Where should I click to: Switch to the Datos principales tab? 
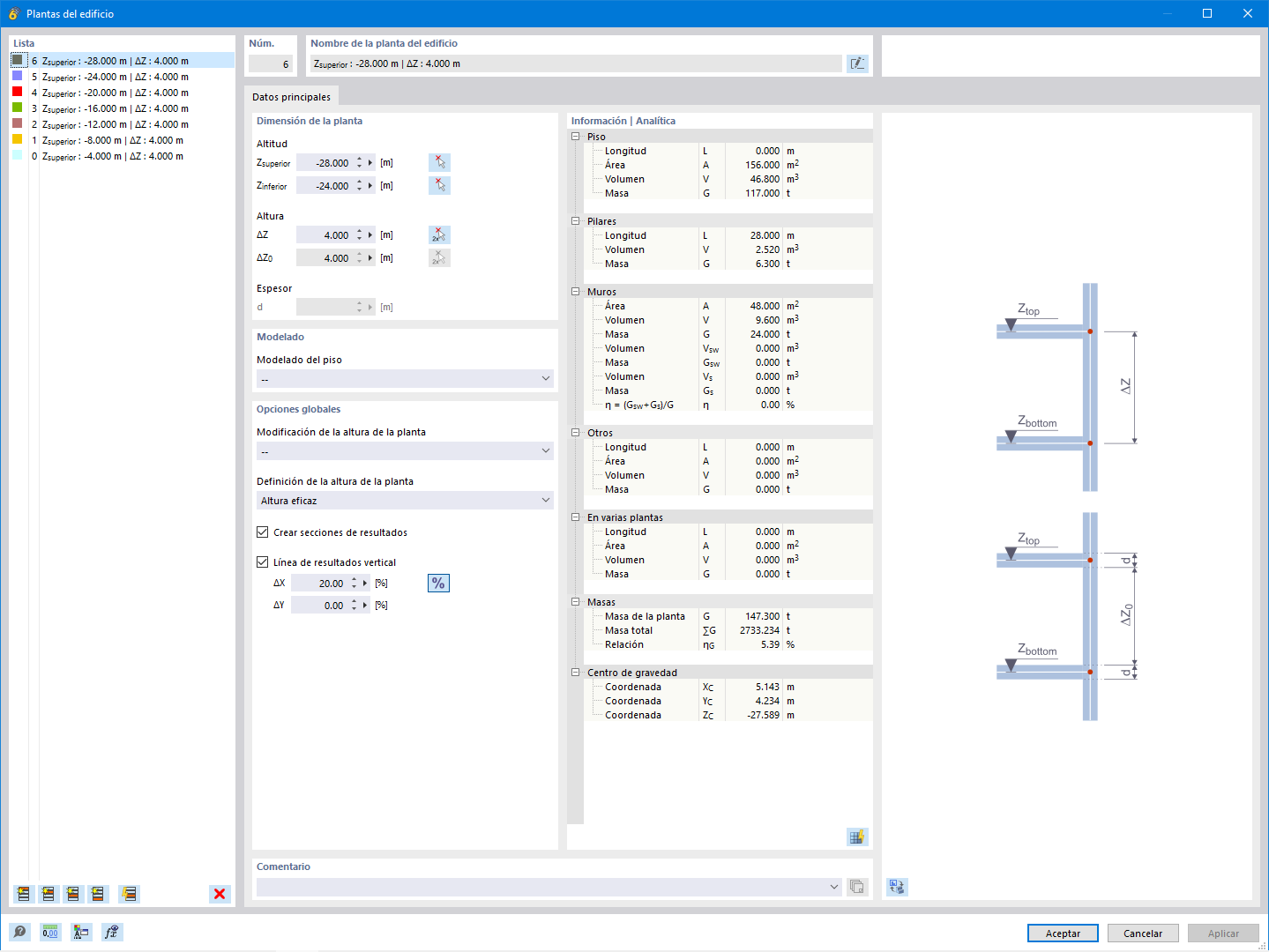click(x=291, y=97)
